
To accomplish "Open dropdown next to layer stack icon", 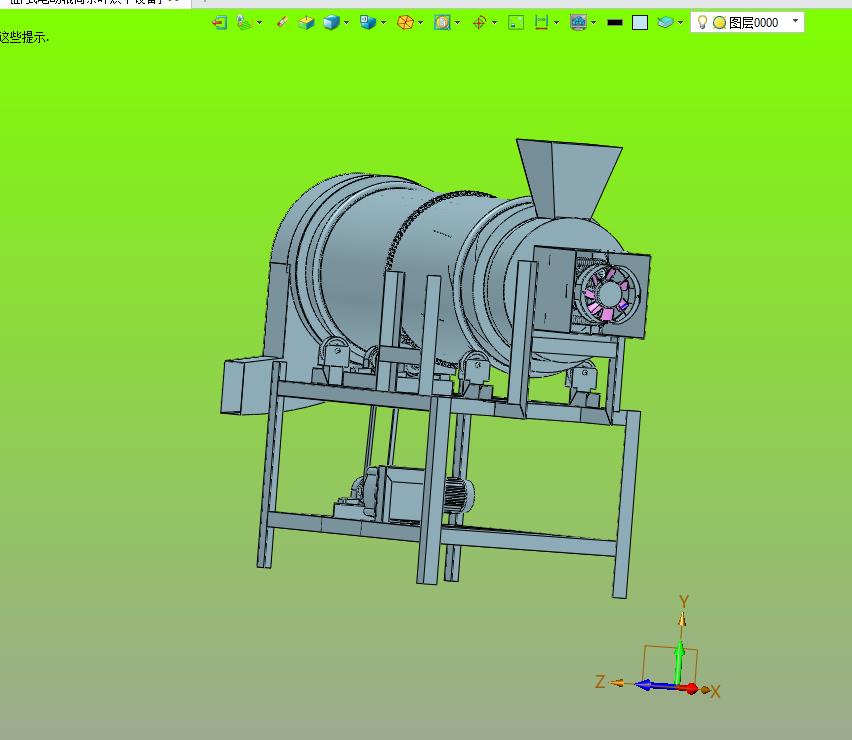I will point(680,23).
